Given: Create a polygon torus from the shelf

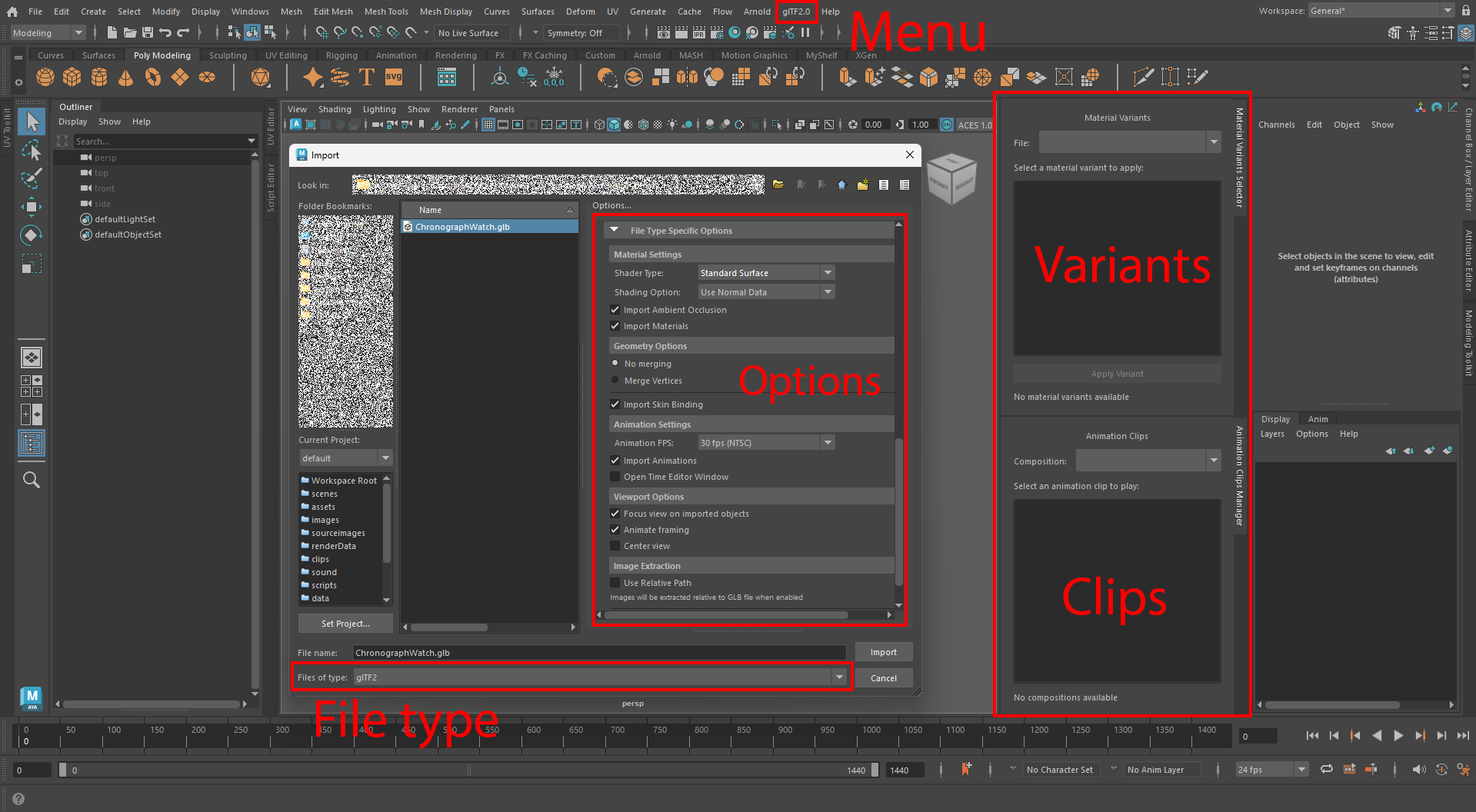Looking at the screenshot, I should click(x=152, y=77).
